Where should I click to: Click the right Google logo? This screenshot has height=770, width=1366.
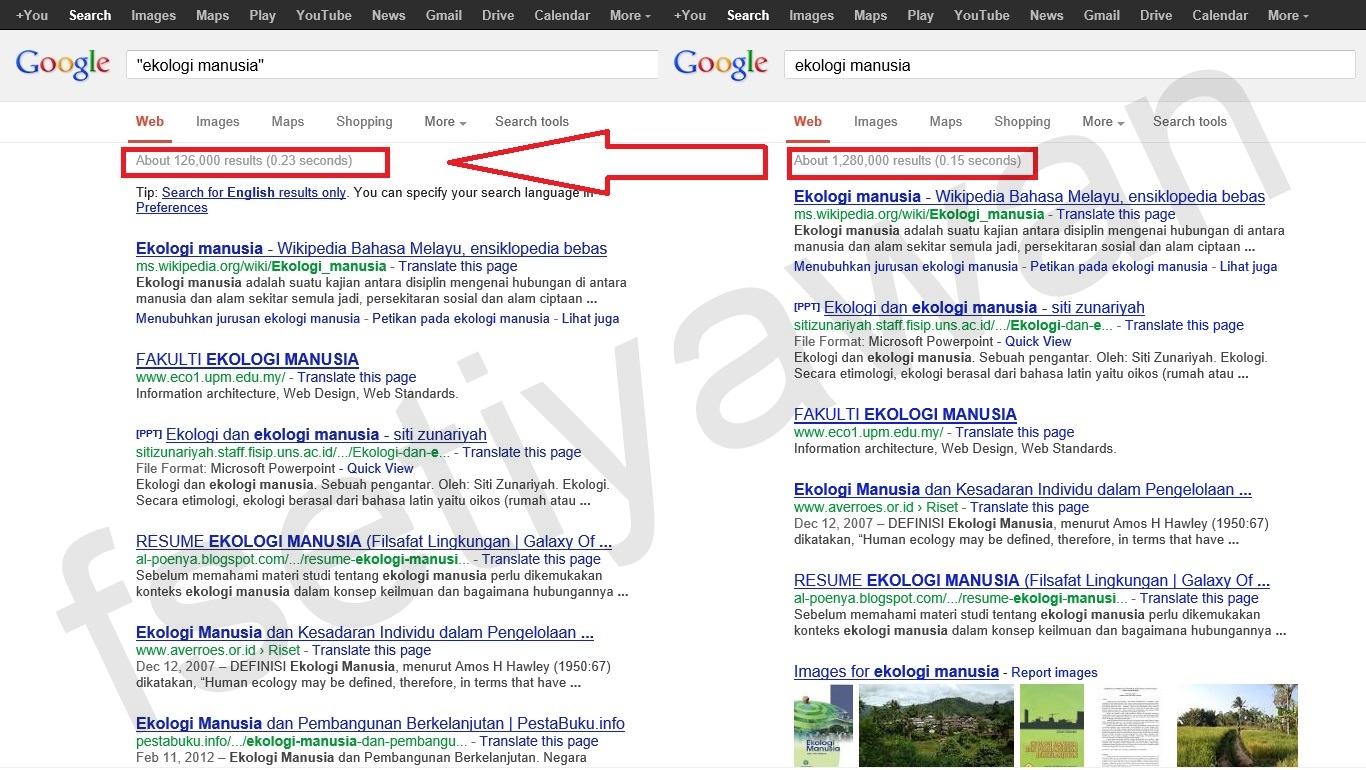click(x=721, y=64)
